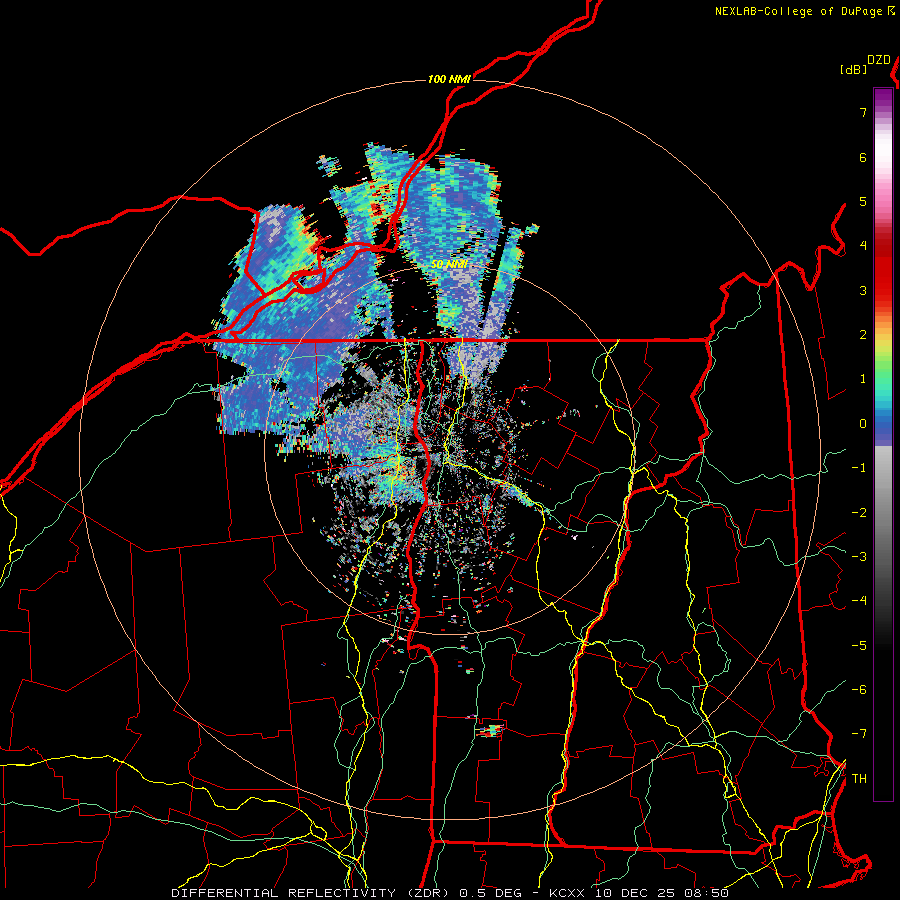The width and height of the screenshot is (900, 900).
Task: Select the 3 dB value on color scale
Action: (x=863, y=290)
